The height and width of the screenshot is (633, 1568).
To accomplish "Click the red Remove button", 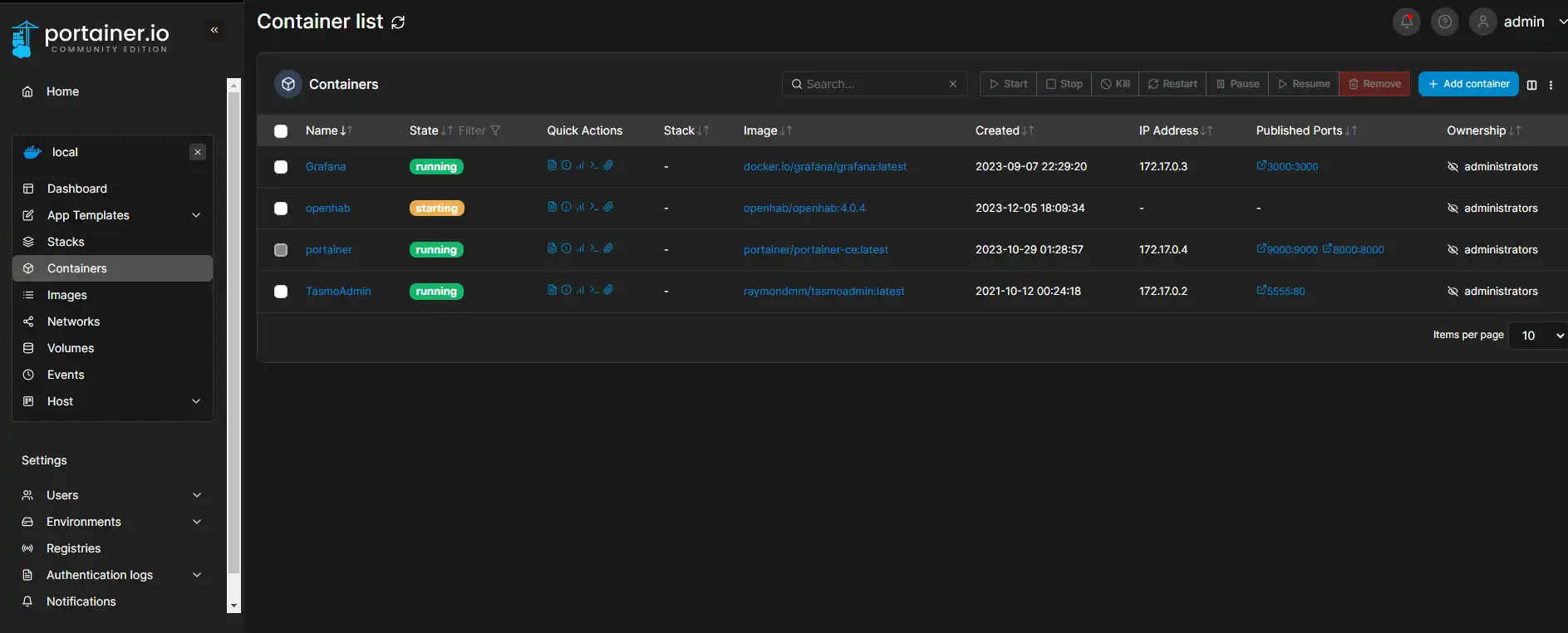I will pyautogui.click(x=1374, y=84).
